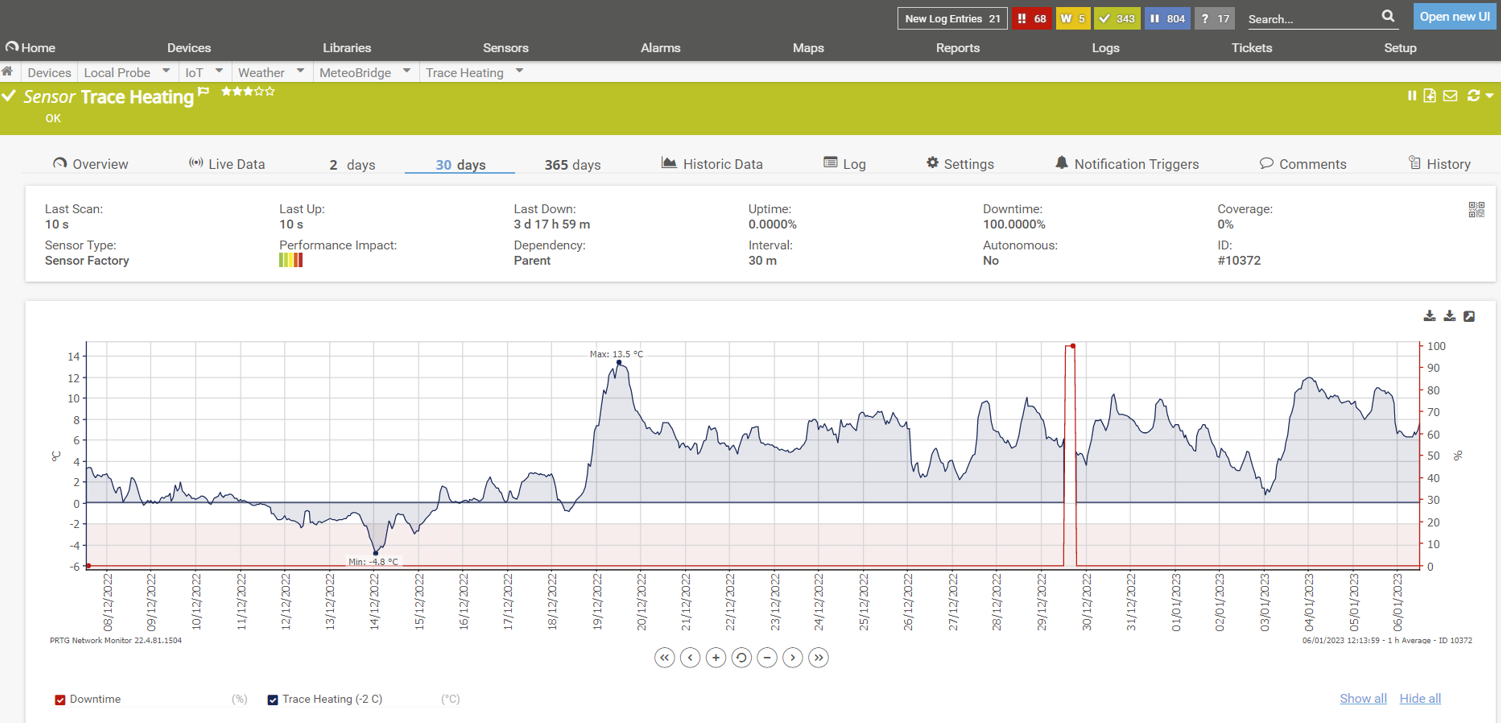The width and height of the screenshot is (1501, 723).
Task: Click the Show all link
Action: tap(1363, 698)
